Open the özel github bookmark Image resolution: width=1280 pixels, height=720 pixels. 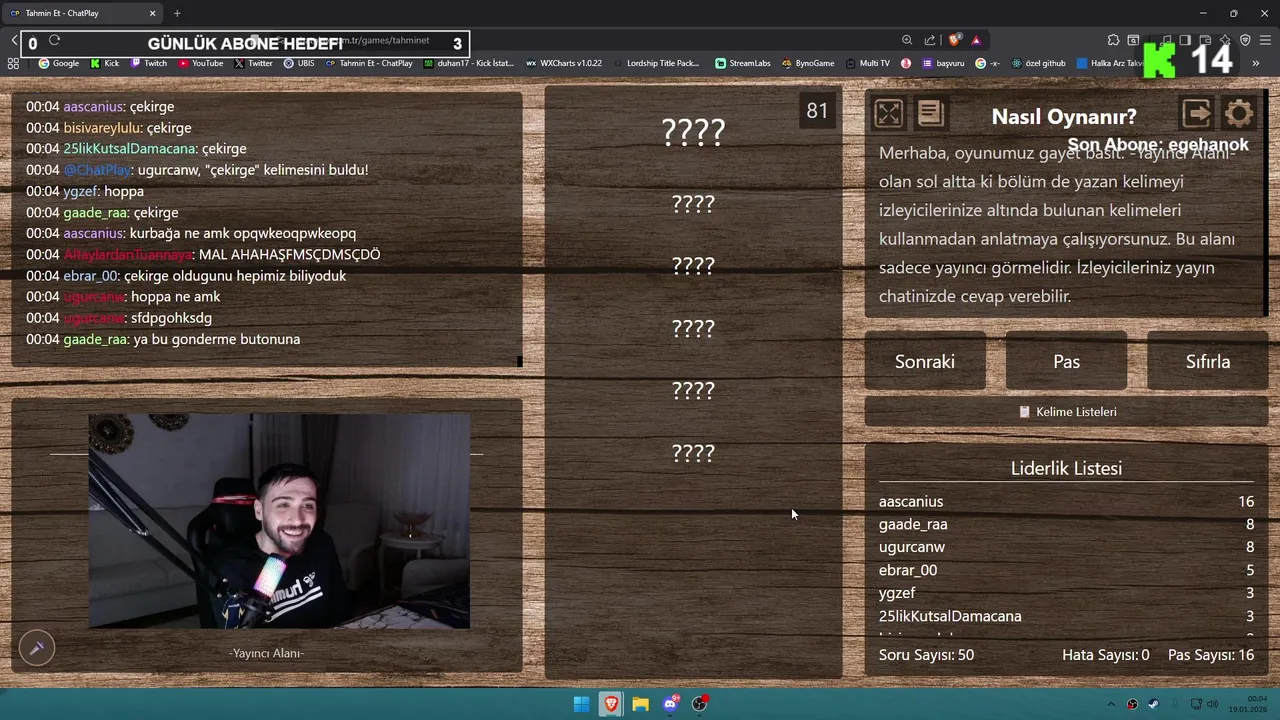click(x=1038, y=63)
